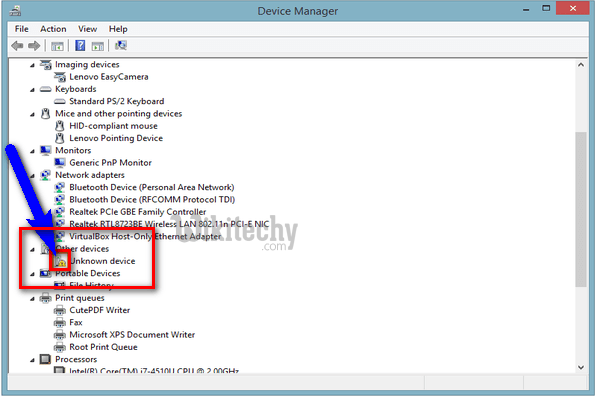Click the Processors category icon

46,359
